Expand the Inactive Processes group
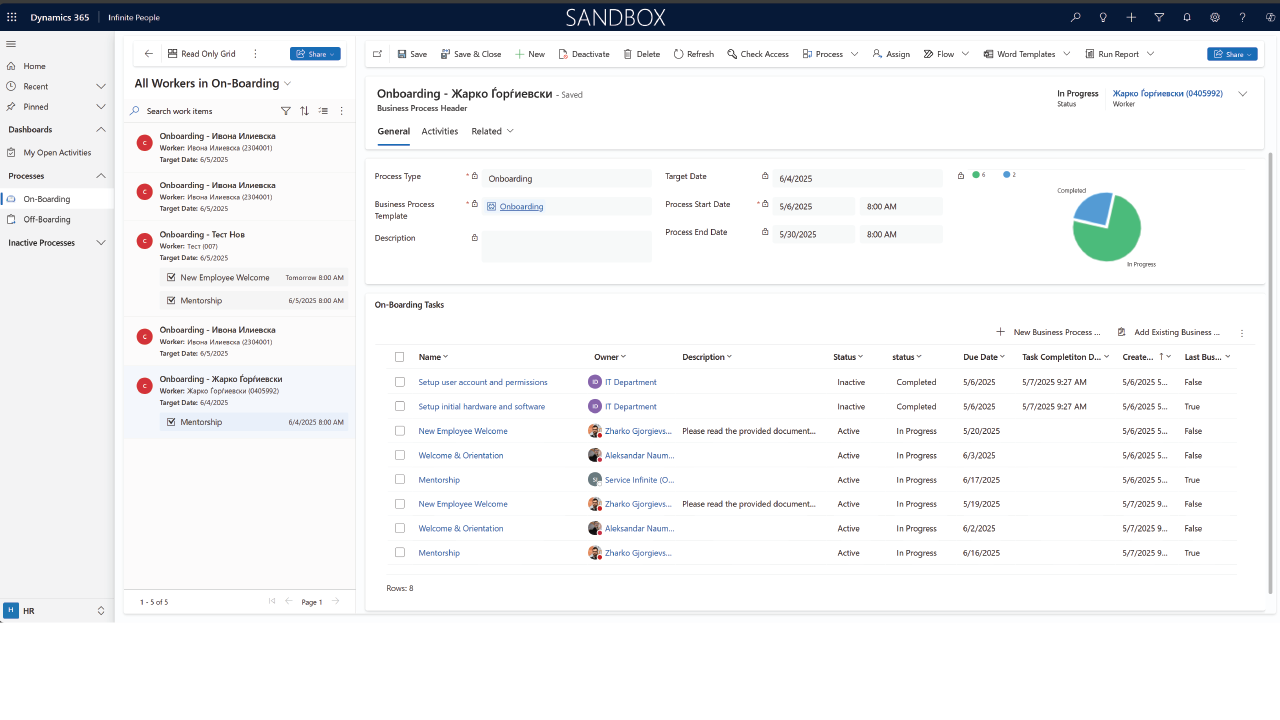The width and height of the screenshot is (1280, 720). tap(101, 243)
